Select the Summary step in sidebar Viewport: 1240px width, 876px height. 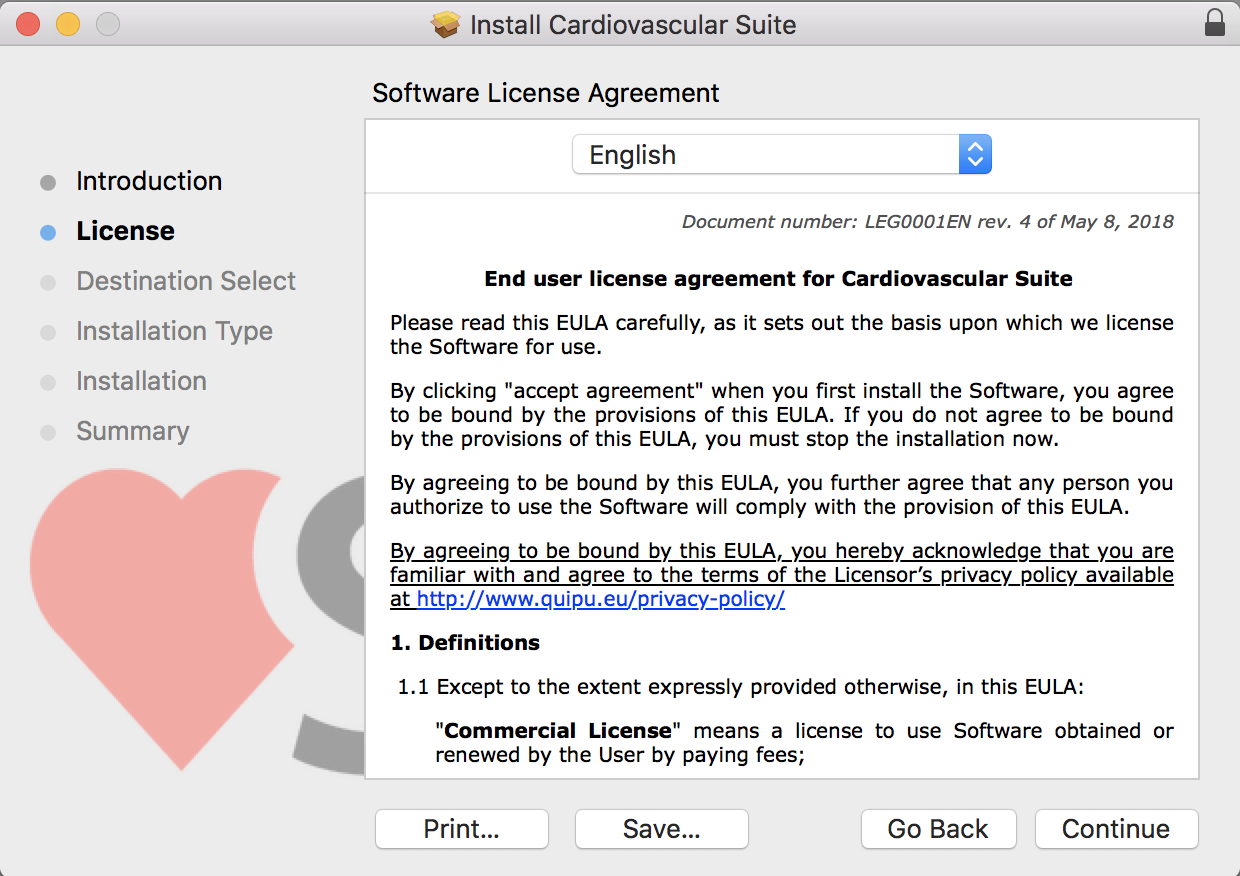(132, 431)
